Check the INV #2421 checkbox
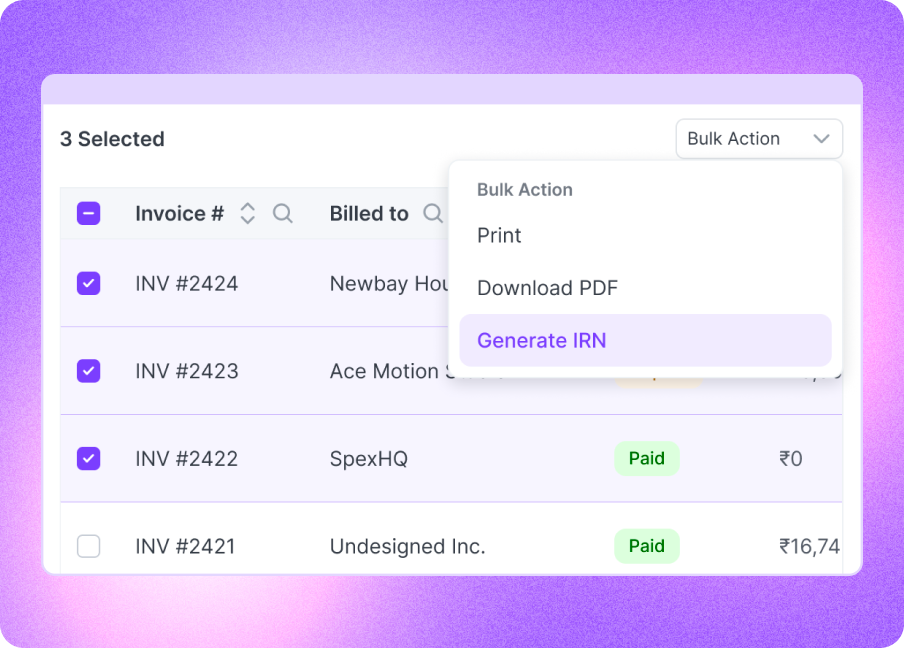904x648 pixels. [88, 546]
